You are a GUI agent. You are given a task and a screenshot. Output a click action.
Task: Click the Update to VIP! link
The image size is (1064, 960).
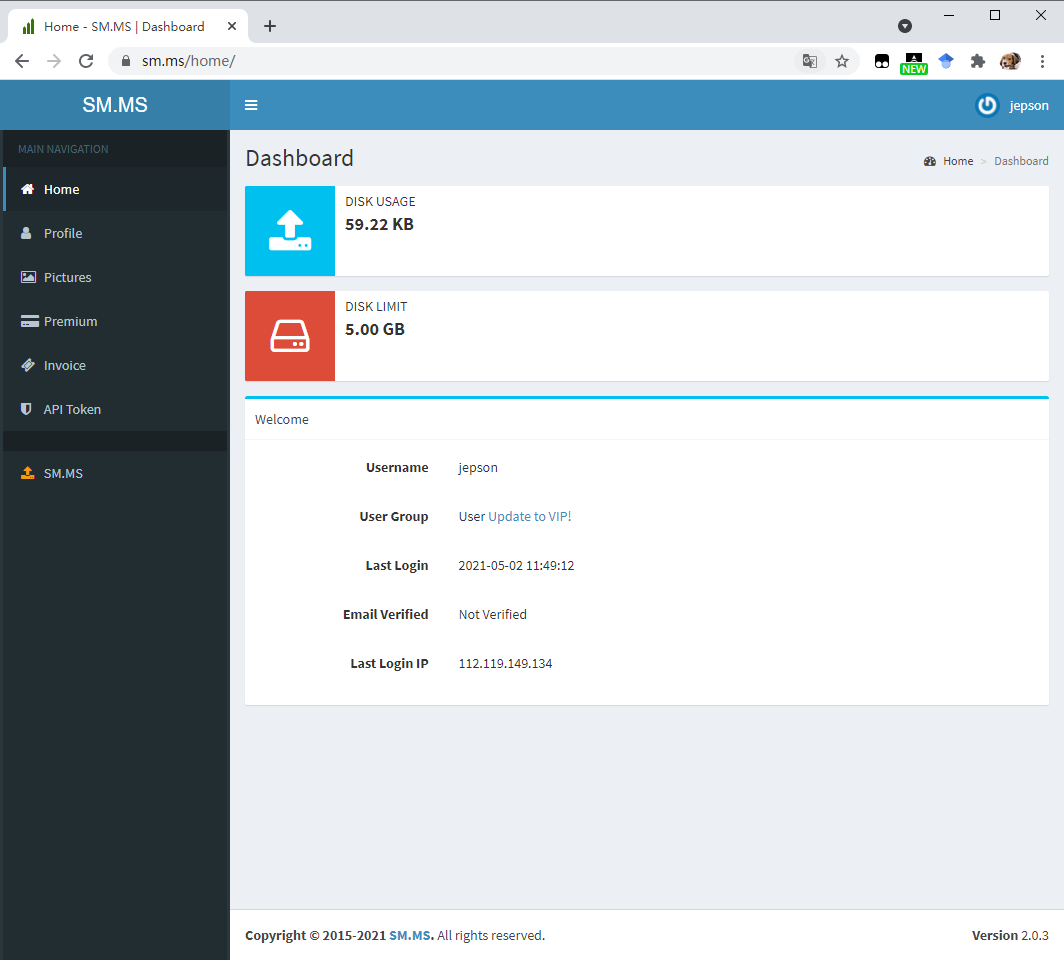click(529, 516)
